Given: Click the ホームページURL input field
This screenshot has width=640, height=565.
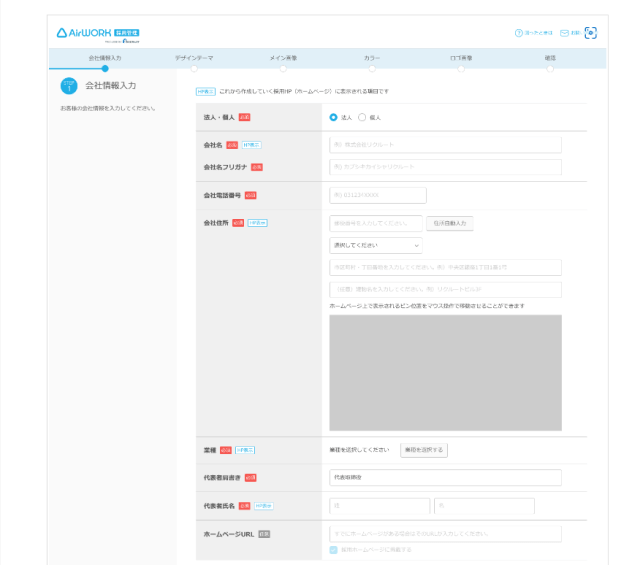Looking at the screenshot, I should [445, 534].
